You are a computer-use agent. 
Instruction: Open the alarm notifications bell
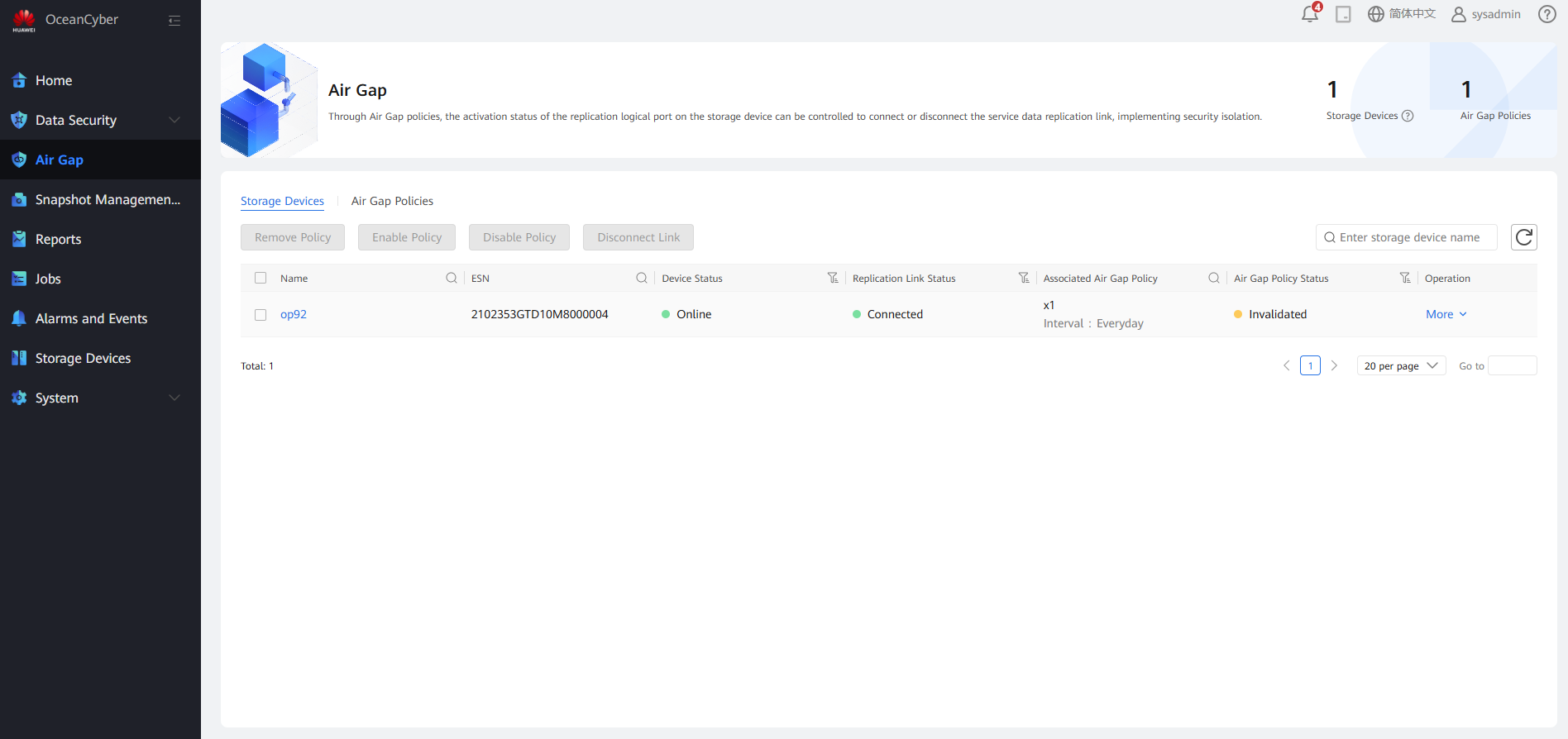pyautogui.click(x=1310, y=14)
